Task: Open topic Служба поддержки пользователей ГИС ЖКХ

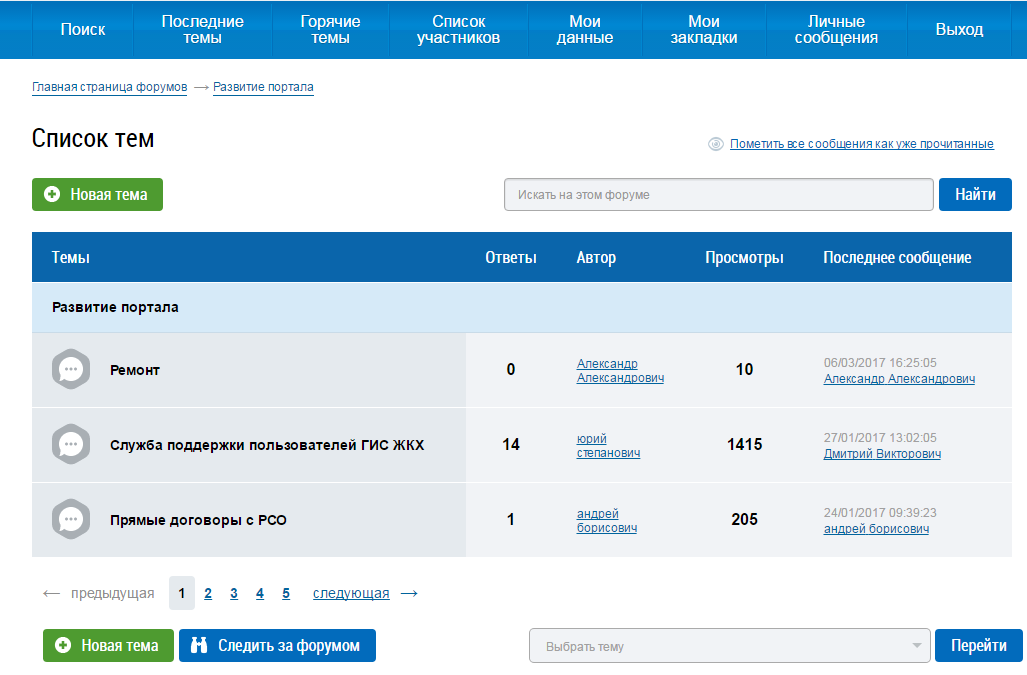Action: (x=267, y=445)
